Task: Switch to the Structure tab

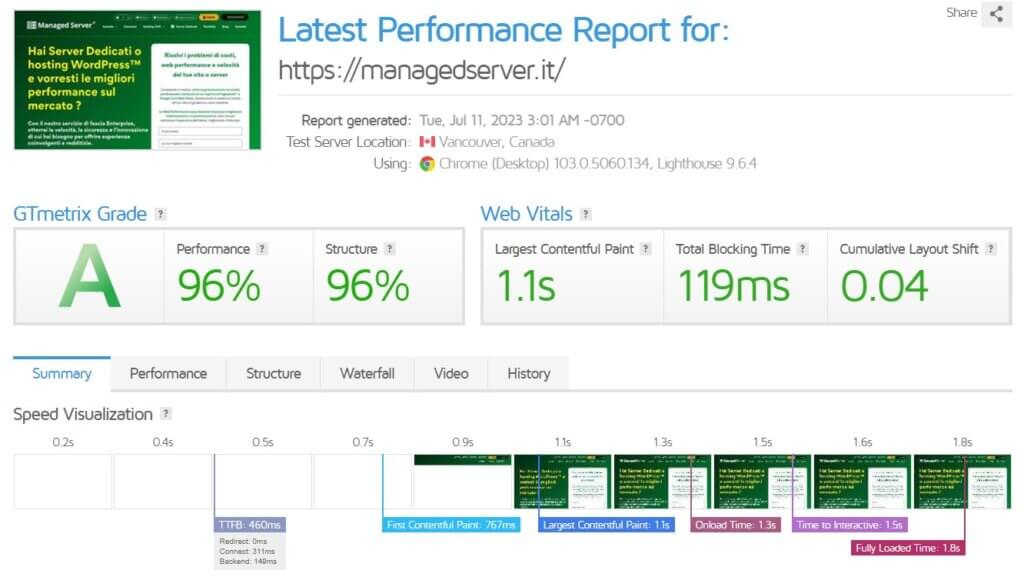Action: 274,373
